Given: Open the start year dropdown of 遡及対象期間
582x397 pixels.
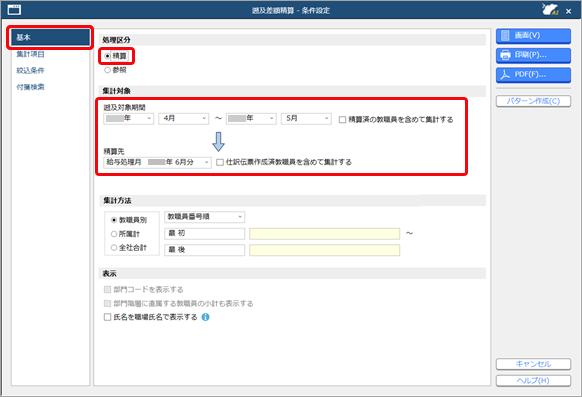Looking at the screenshot, I should 128,118.
